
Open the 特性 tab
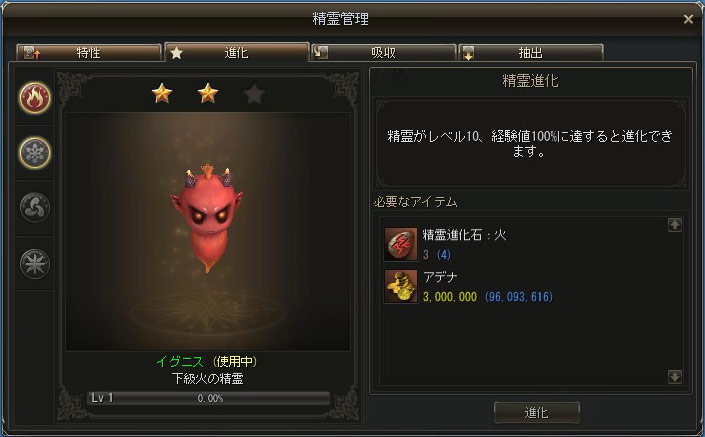coord(89,53)
